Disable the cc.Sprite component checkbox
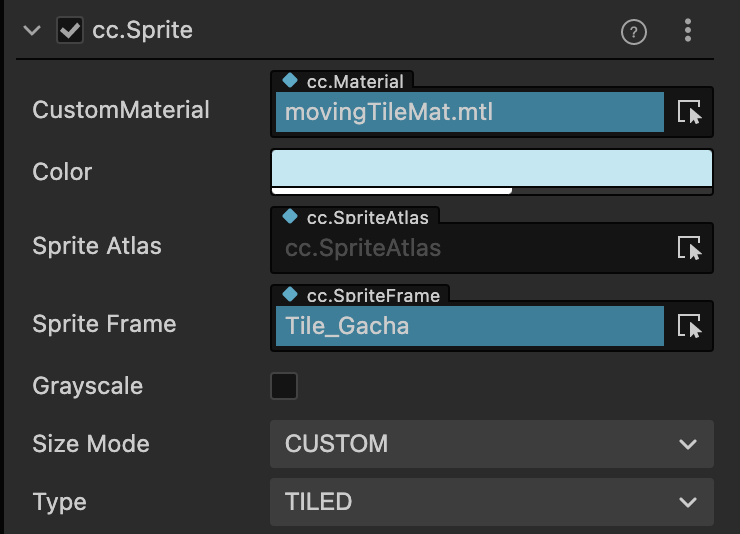 click(70, 31)
